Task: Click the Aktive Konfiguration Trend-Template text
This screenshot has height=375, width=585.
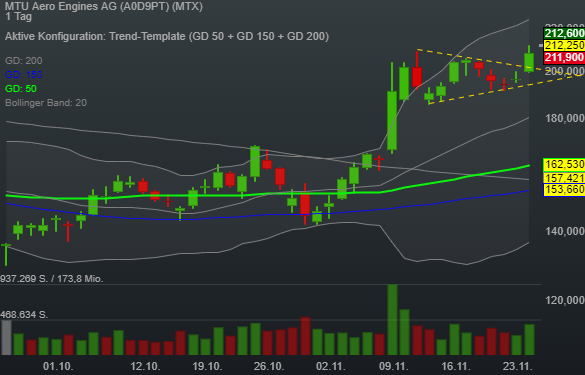Action: pyautogui.click(x=167, y=36)
